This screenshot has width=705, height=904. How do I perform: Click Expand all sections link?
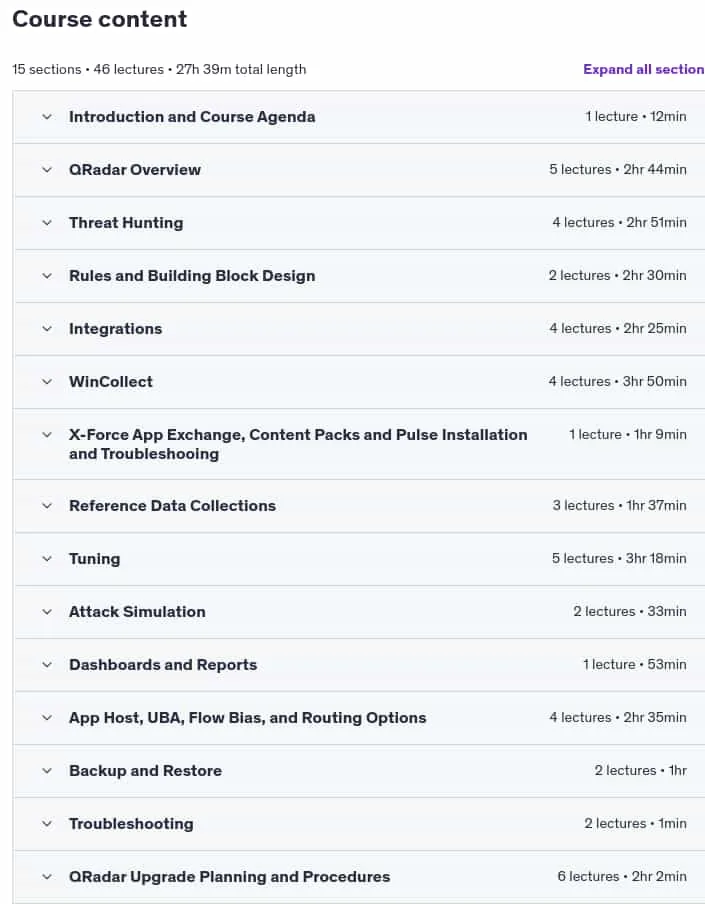(644, 69)
